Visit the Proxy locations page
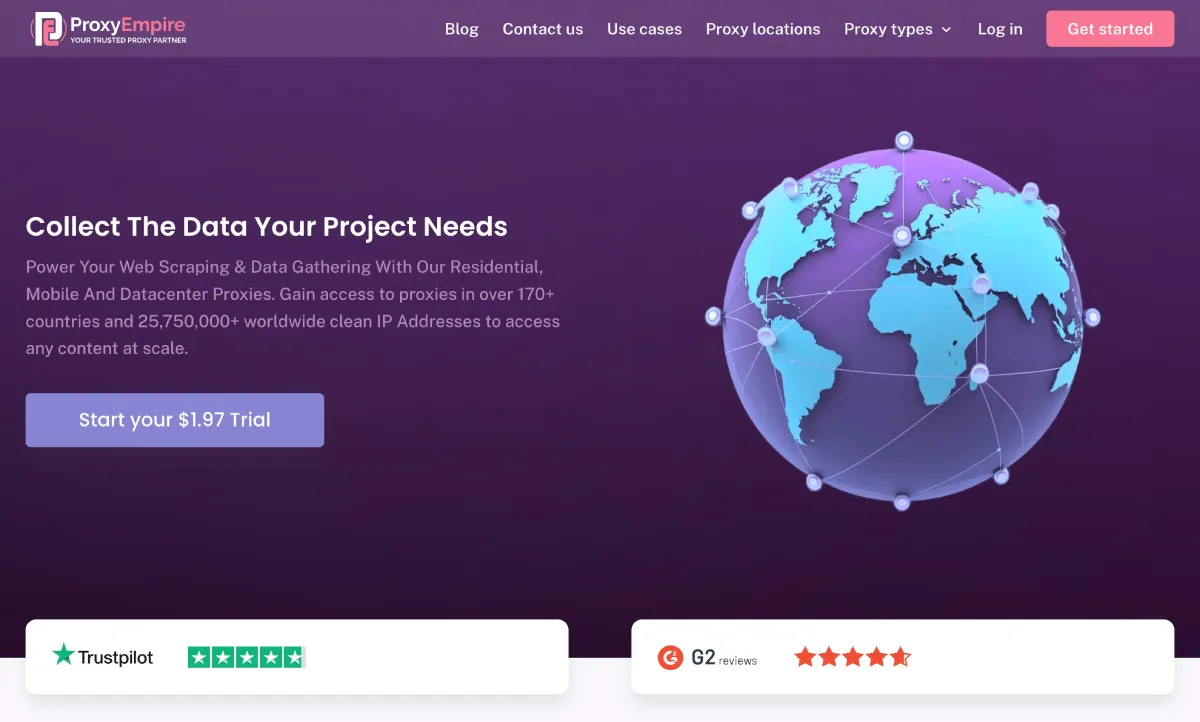 pos(762,29)
